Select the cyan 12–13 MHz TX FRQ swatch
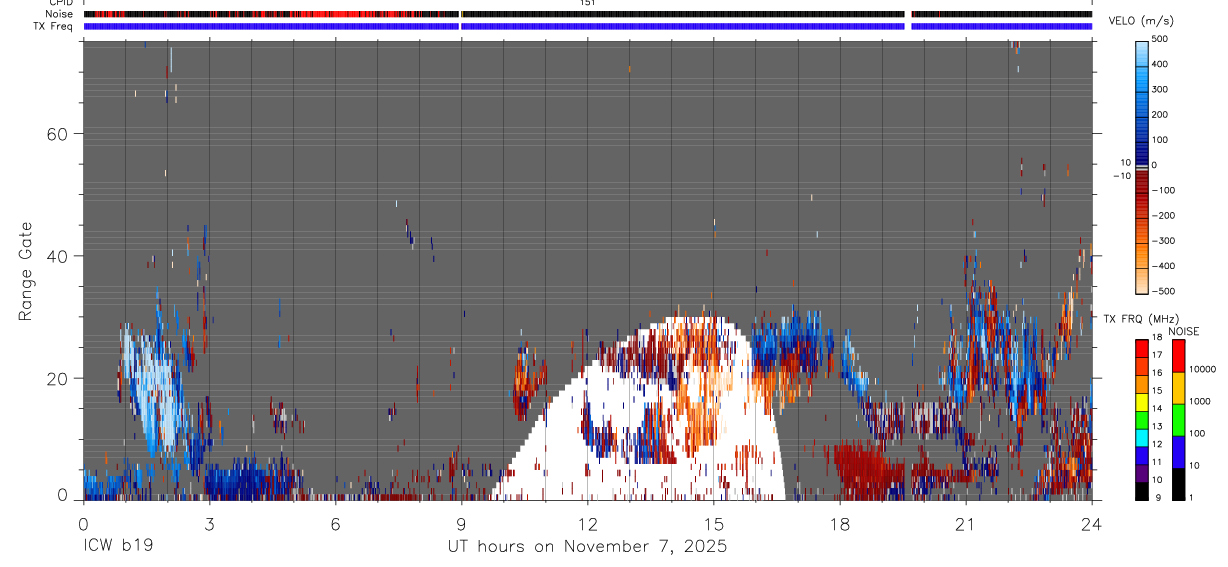 [1141, 437]
